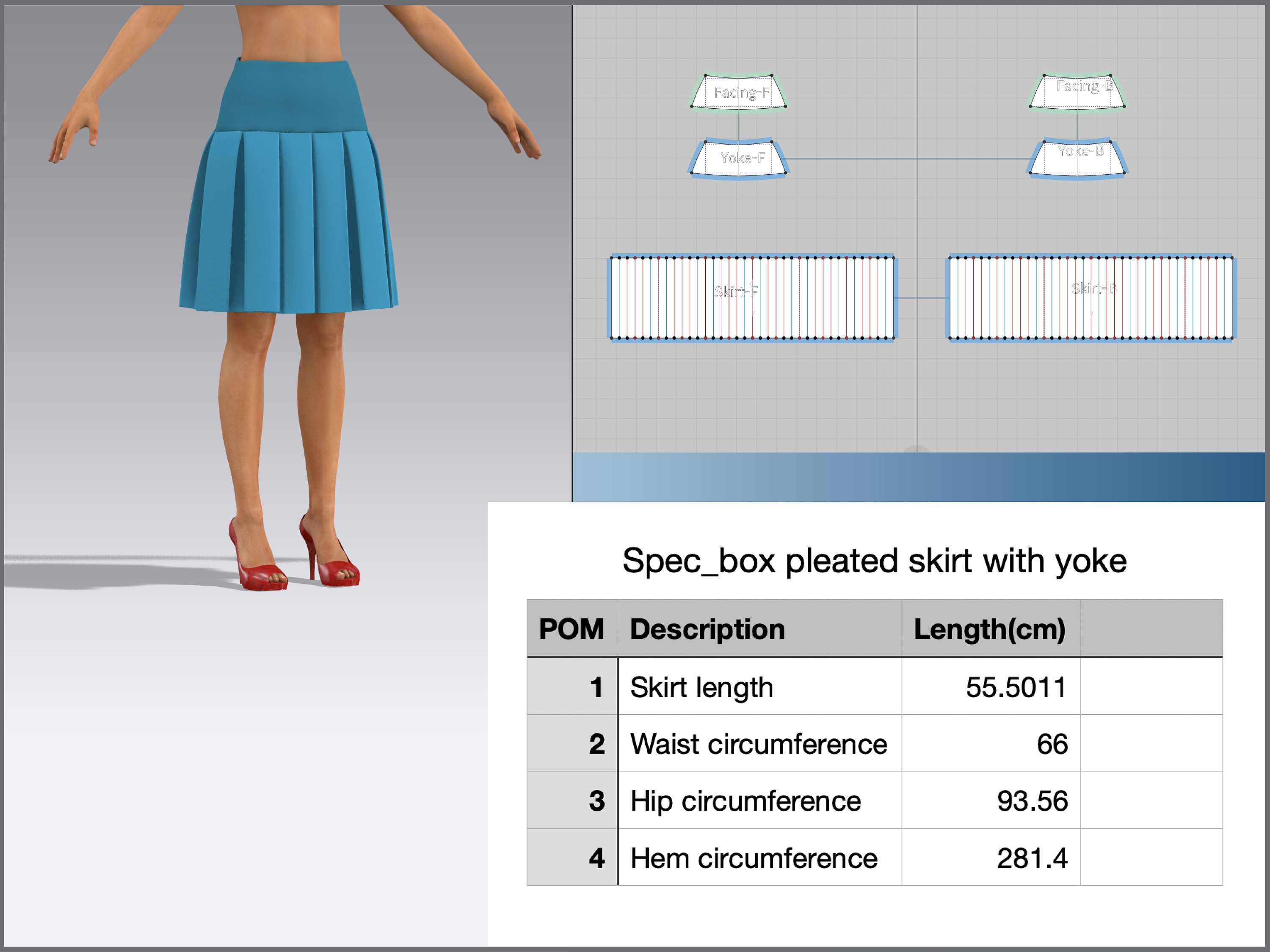Click the 'Length(cm)' column header
The width and height of the screenshot is (1270, 952).
click(991, 629)
